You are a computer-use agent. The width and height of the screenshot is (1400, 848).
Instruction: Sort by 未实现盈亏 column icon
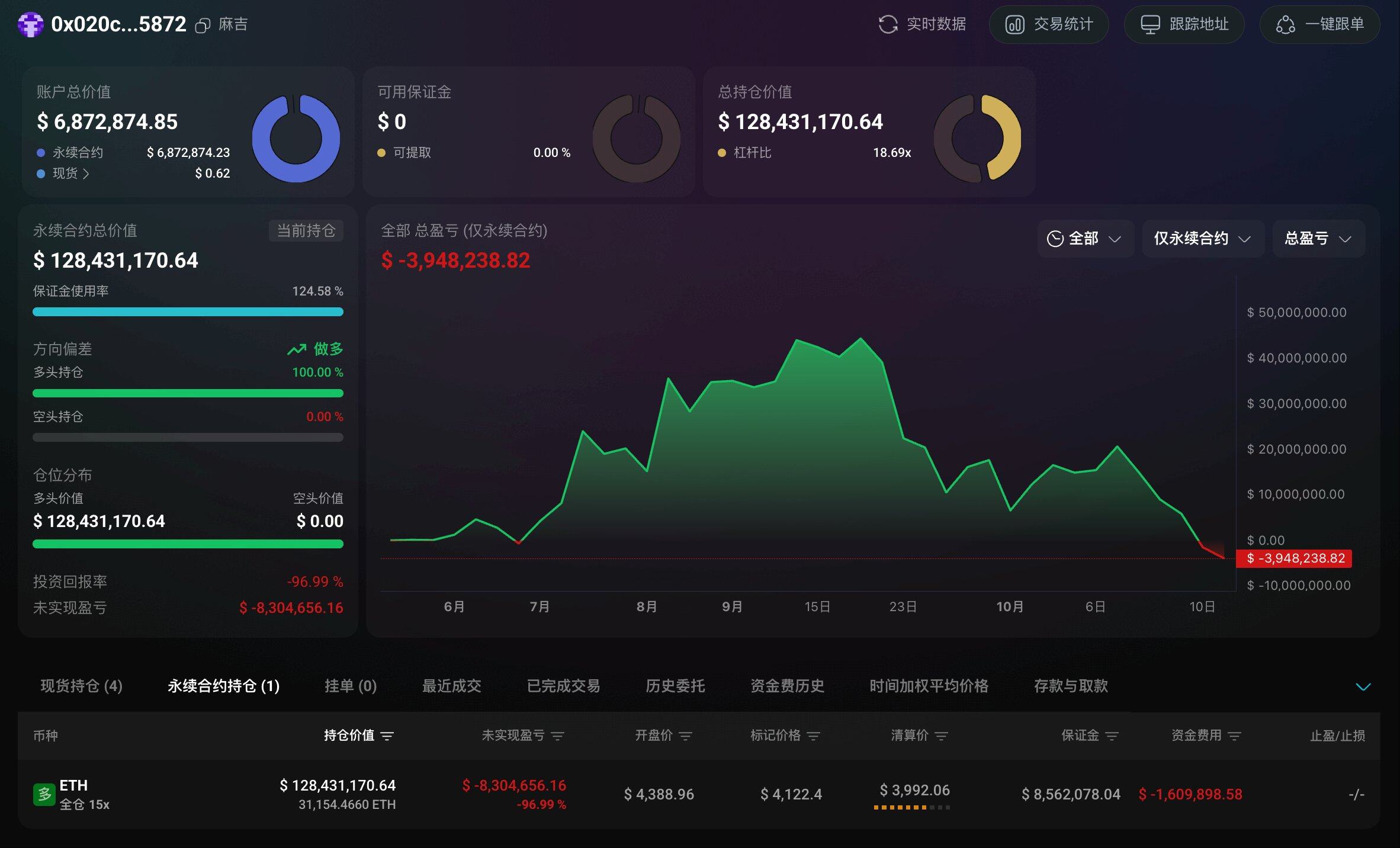pos(558,735)
